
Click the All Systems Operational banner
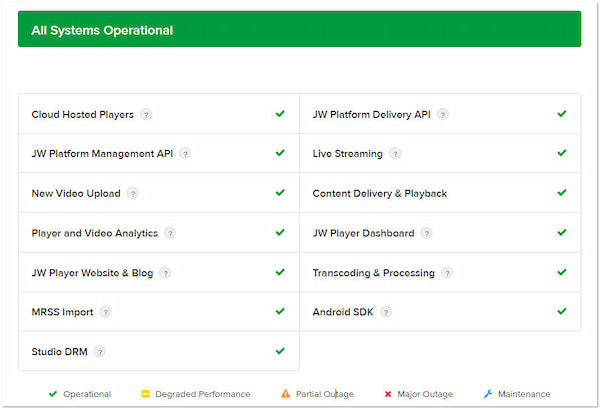point(299,30)
